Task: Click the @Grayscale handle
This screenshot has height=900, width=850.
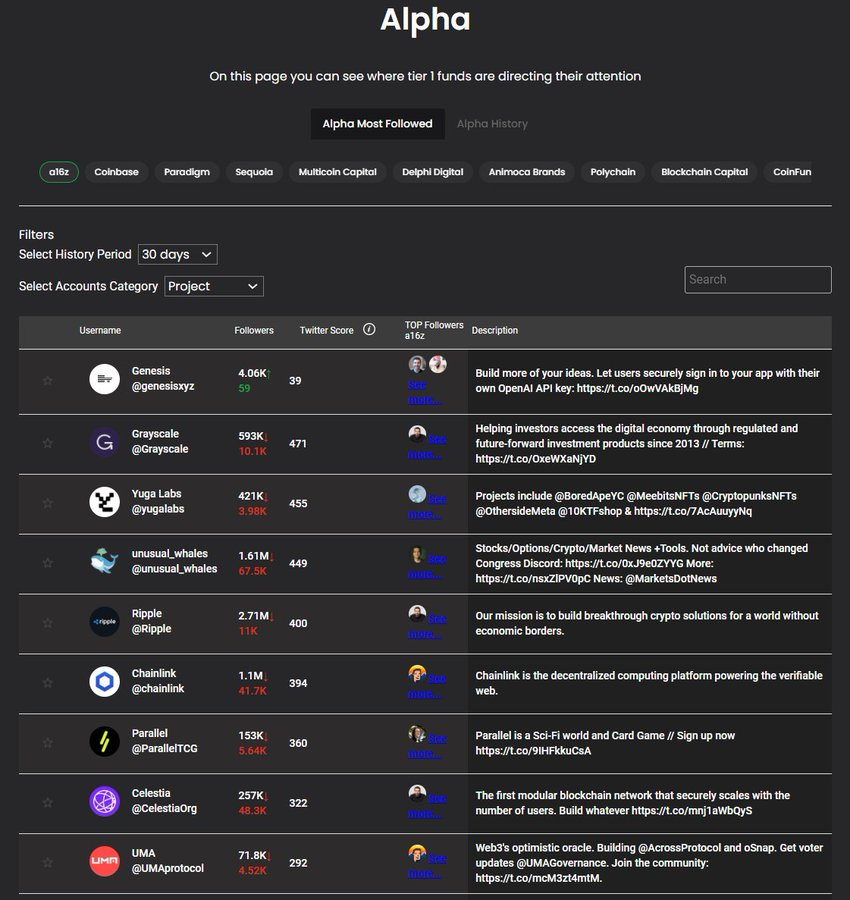Action: (x=160, y=449)
